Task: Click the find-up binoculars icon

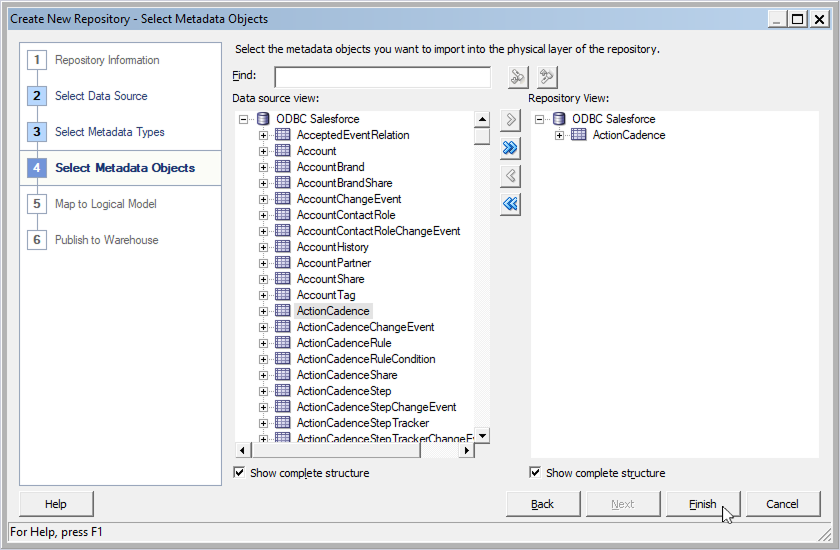Action: click(546, 77)
